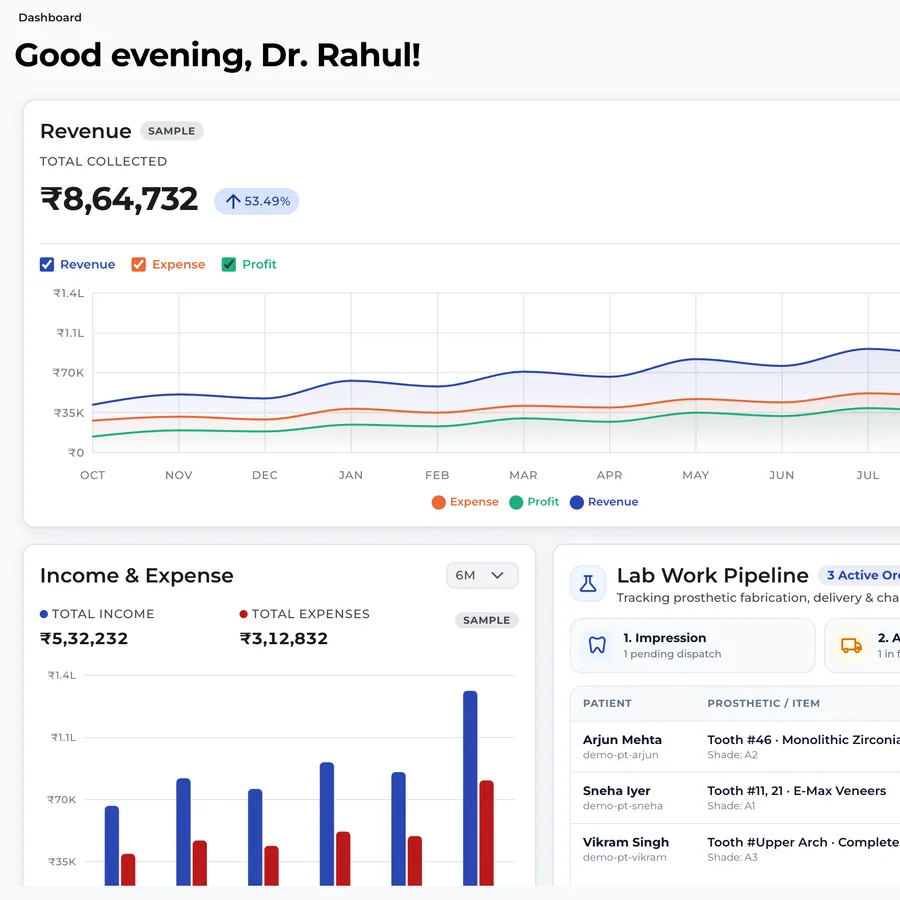
Task: Click the JAN label on revenue chart axis
Action: 351,475
